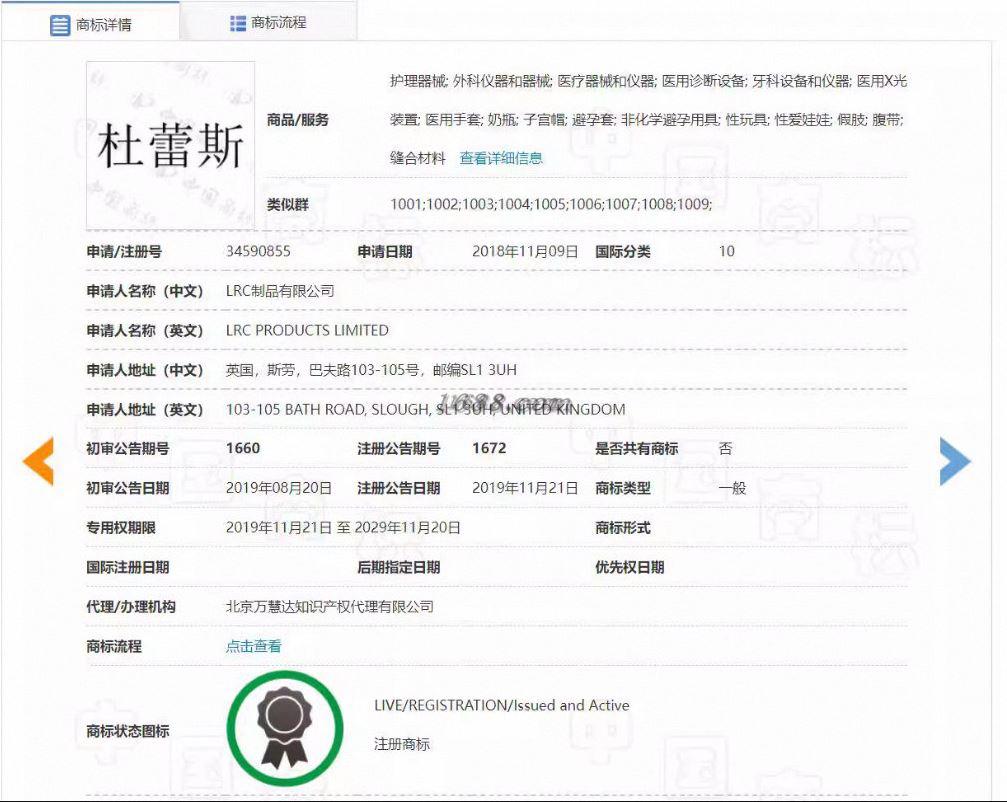Select preliminary announcement issue number 1660
The image size is (1007, 802).
243,448
